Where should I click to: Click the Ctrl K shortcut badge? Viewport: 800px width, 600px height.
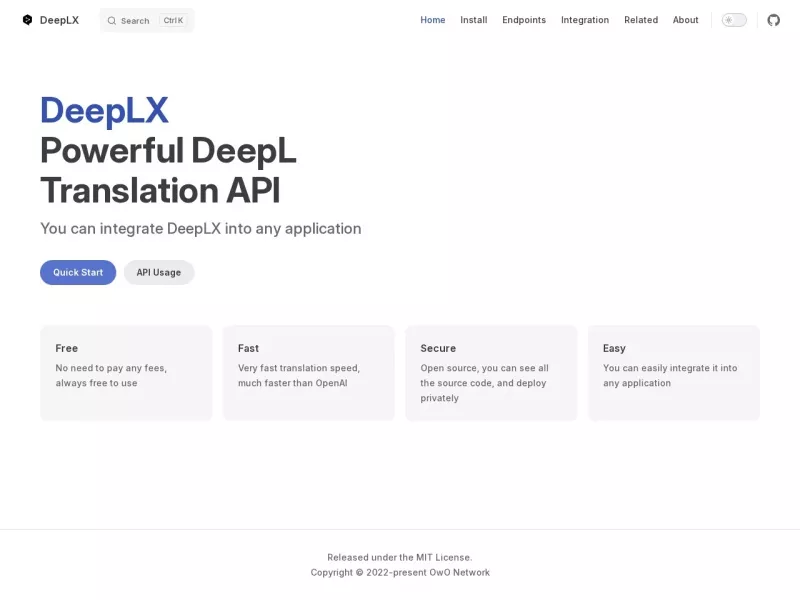point(173,20)
